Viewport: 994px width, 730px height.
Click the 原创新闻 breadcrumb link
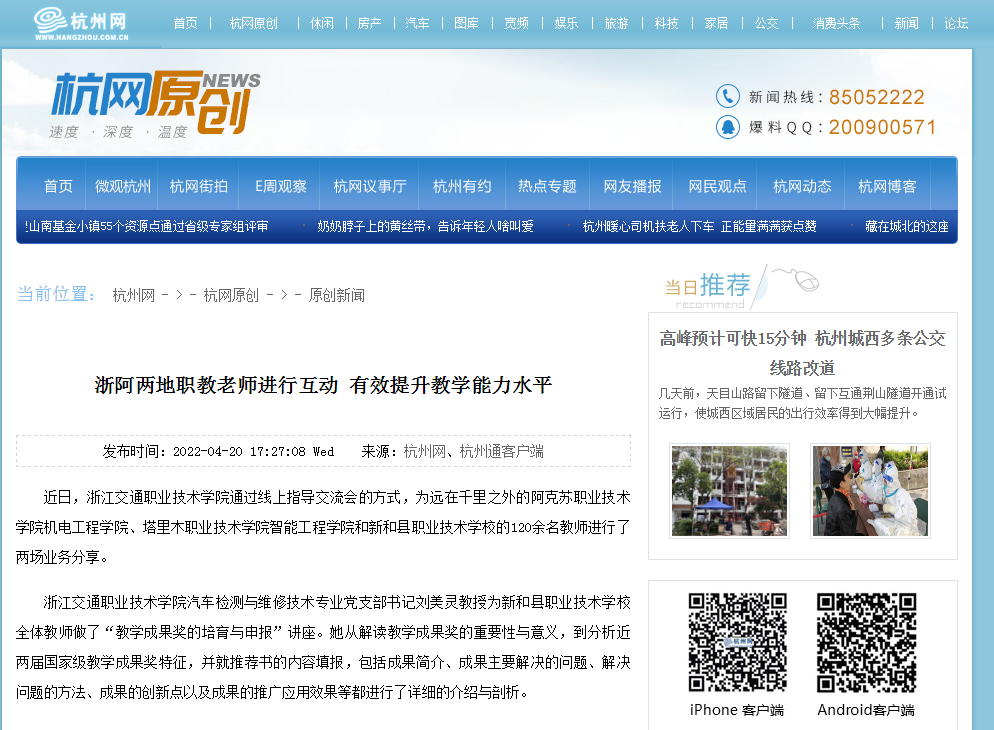click(x=336, y=295)
